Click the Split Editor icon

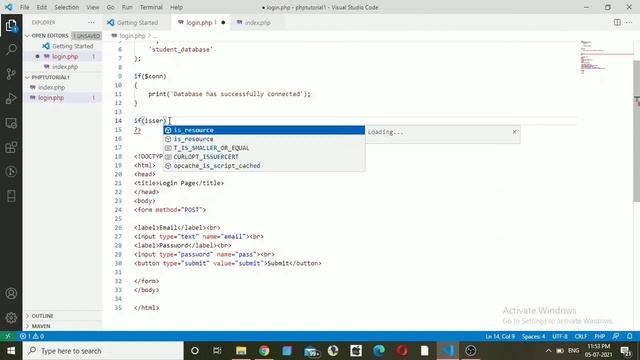click(x=617, y=22)
